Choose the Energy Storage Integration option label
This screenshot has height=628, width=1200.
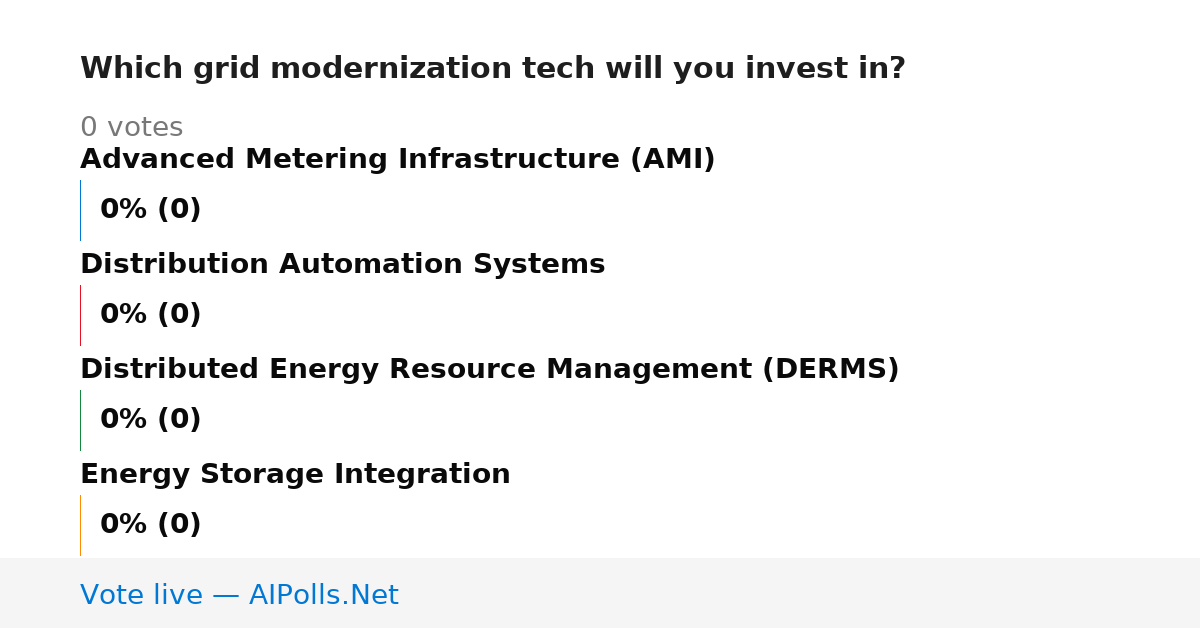click(295, 475)
